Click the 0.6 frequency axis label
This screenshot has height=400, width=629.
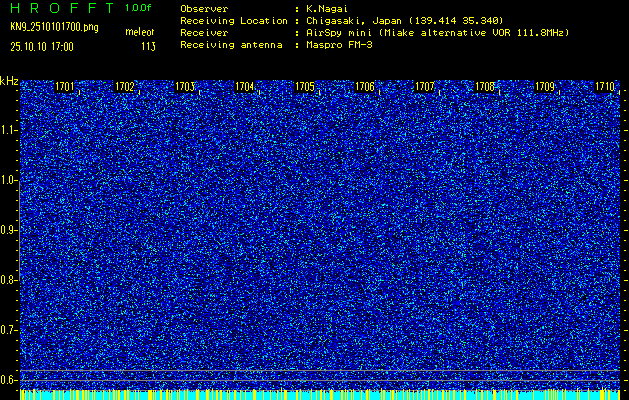point(9,379)
